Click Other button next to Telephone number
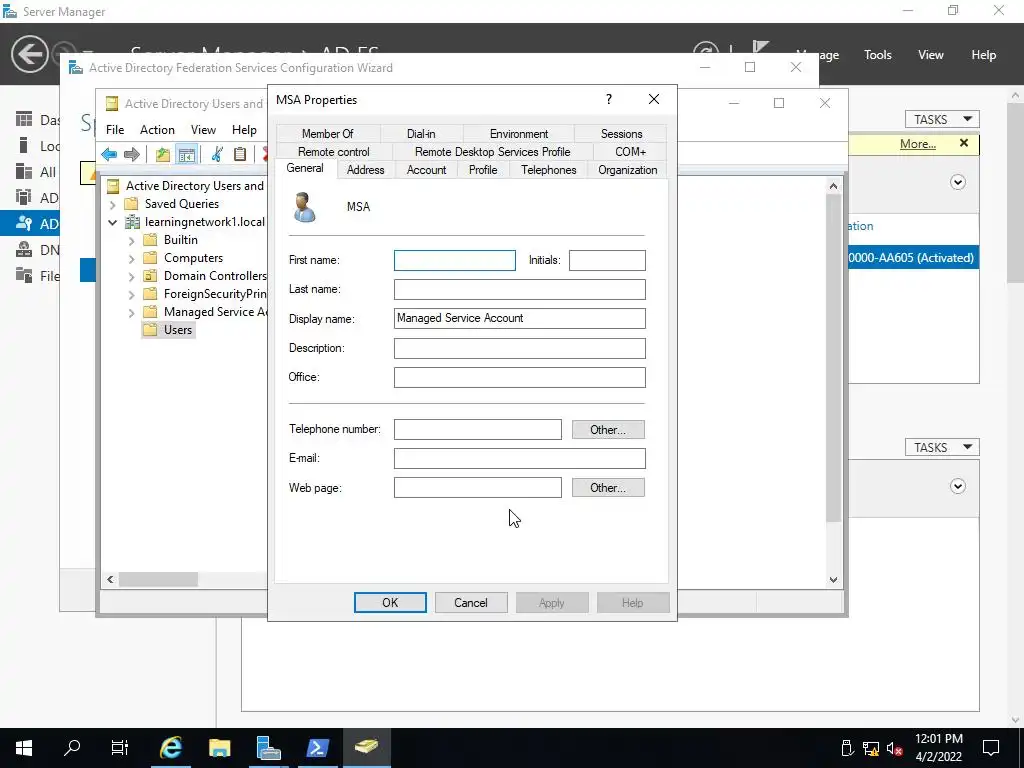Screen dimensions: 1024x768 click(608, 430)
